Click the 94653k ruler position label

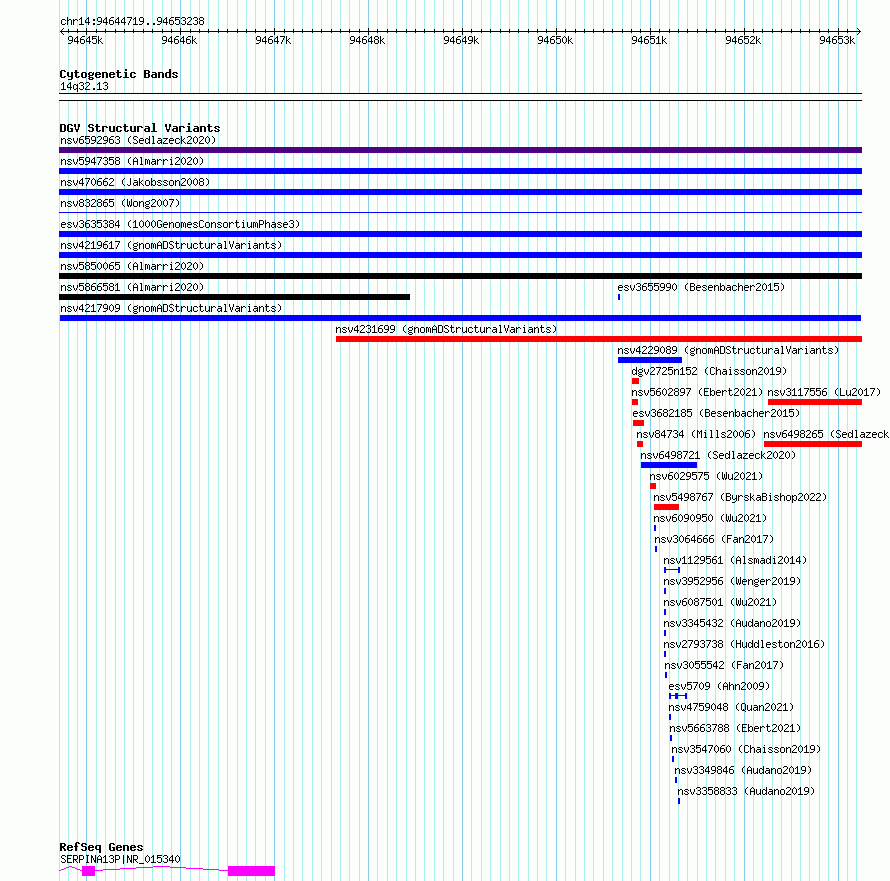[837, 40]
